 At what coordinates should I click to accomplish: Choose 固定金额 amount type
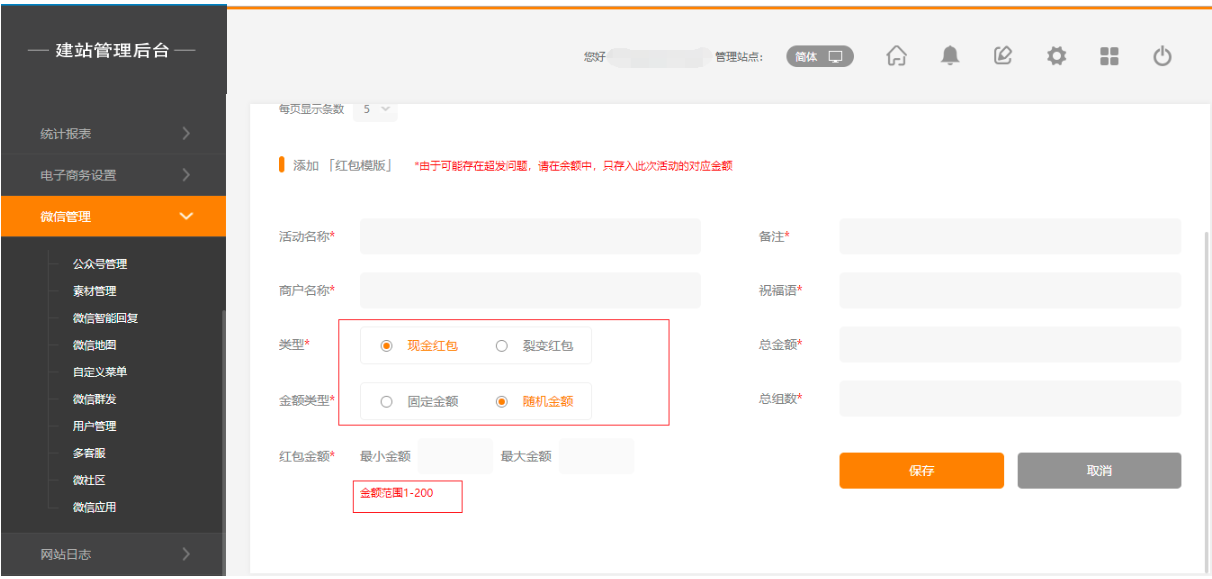[386, 402]
